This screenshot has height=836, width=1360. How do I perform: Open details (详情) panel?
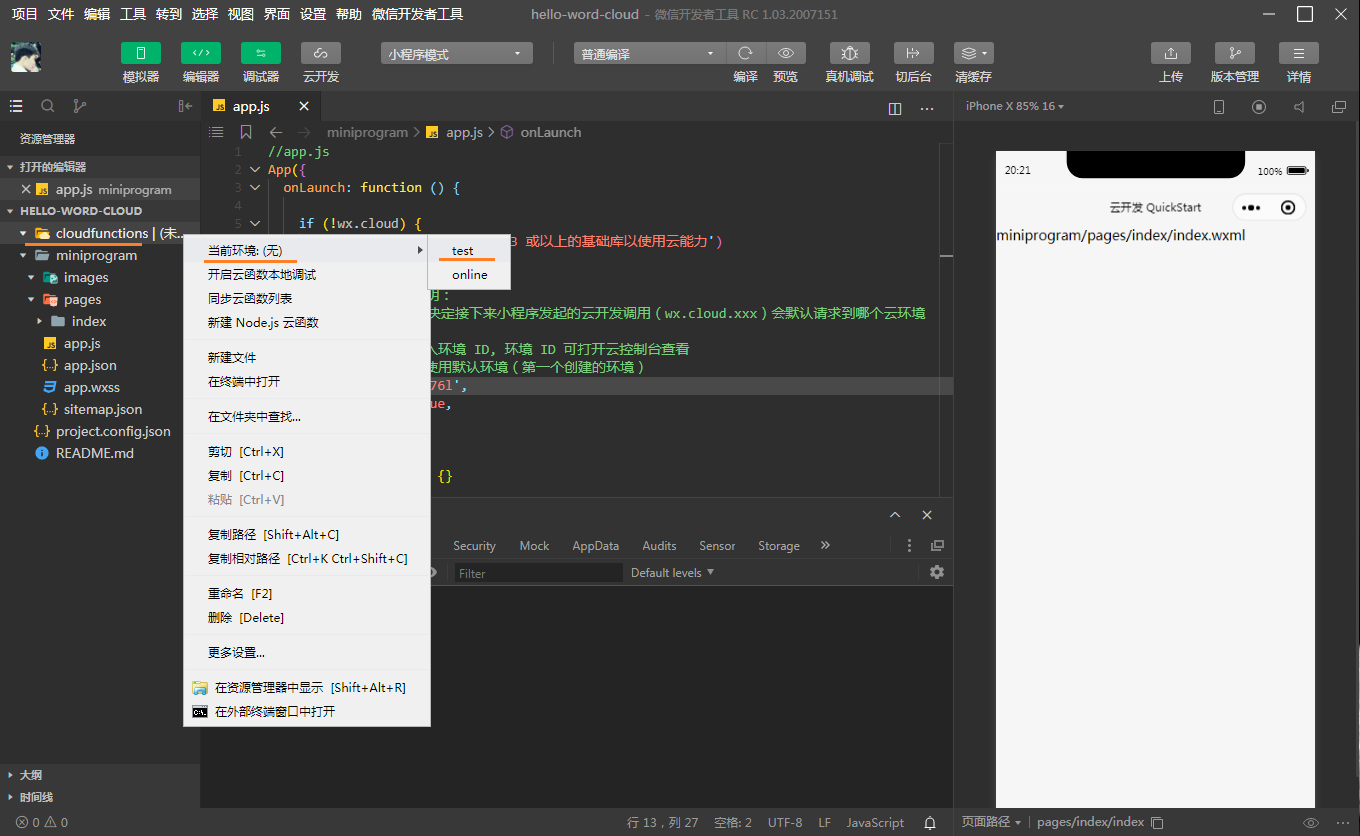(1299, 53)
